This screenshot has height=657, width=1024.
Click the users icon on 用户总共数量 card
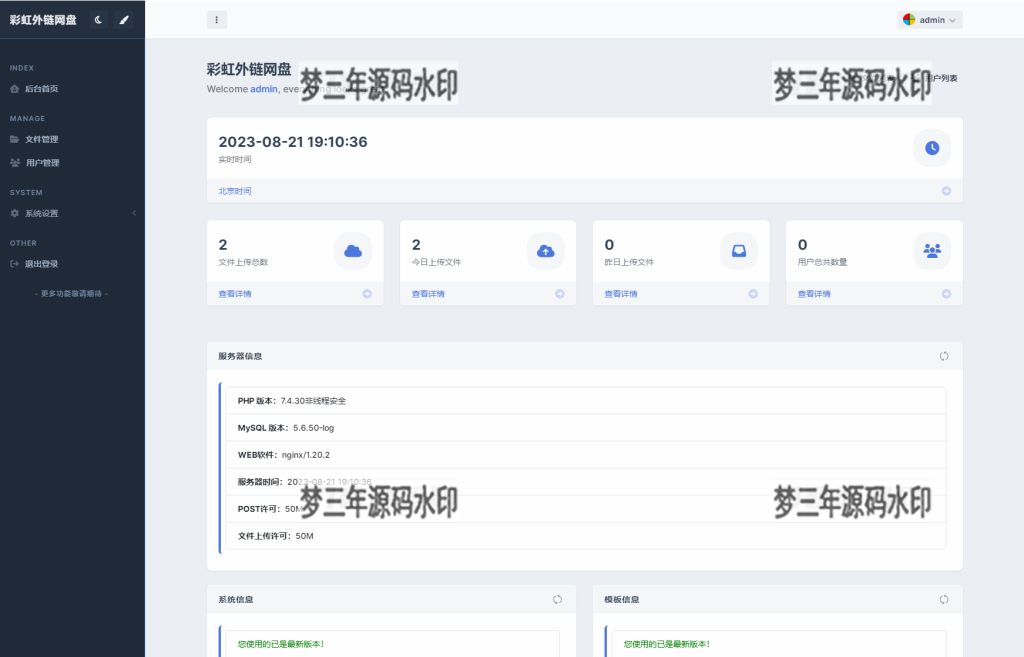932,251
